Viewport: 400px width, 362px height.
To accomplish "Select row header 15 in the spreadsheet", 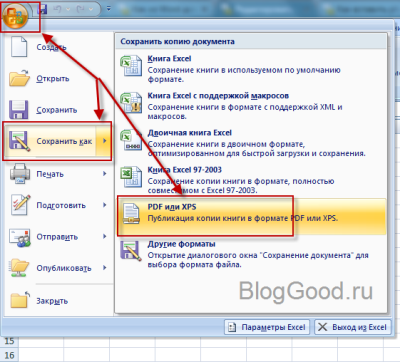I will coord(9,341).
